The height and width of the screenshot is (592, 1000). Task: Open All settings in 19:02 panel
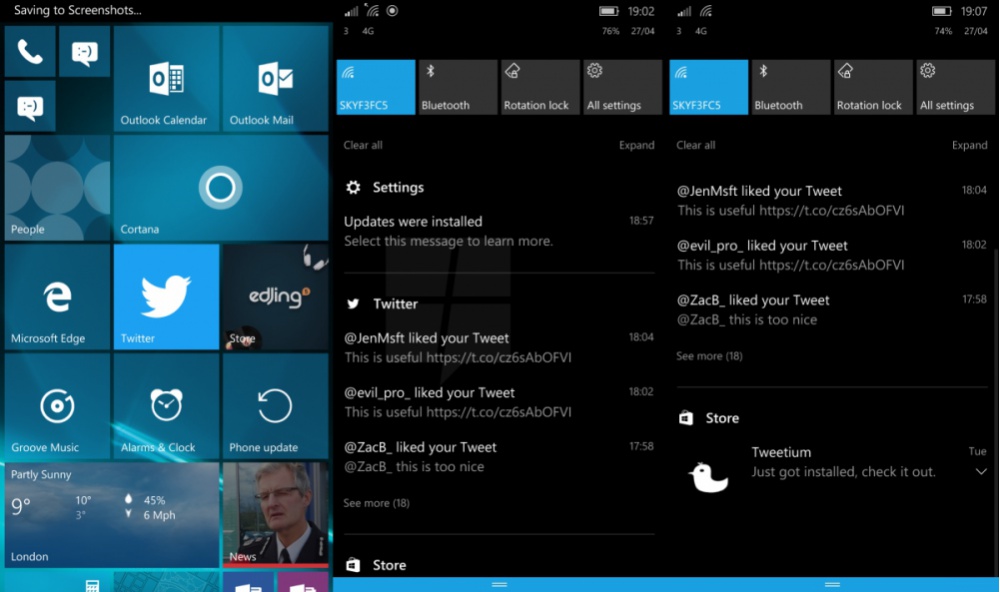pyautogui.click(x=622, y=87)
